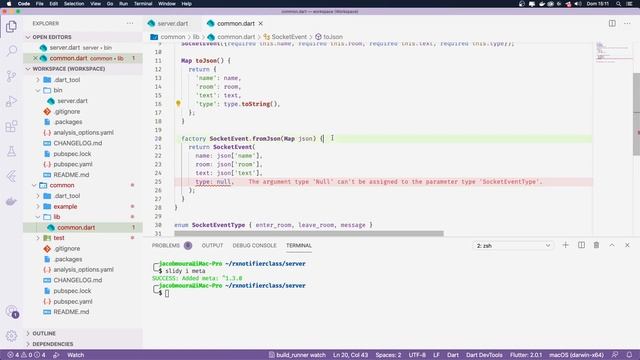
Task: Open the Selection menu
Action: coord(74,4)
